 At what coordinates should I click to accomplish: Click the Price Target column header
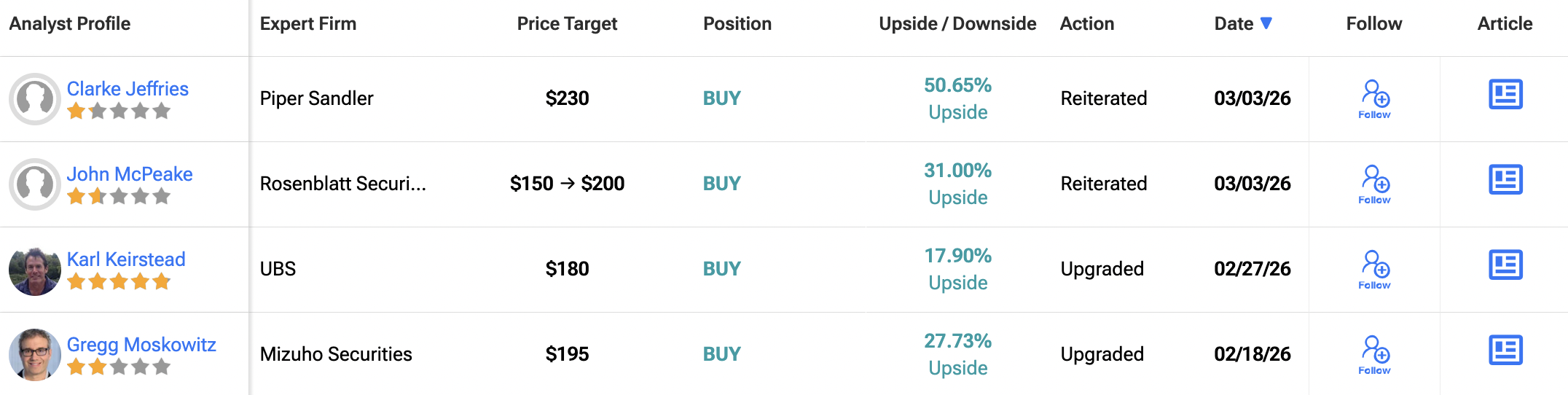[x=567, y=24]
